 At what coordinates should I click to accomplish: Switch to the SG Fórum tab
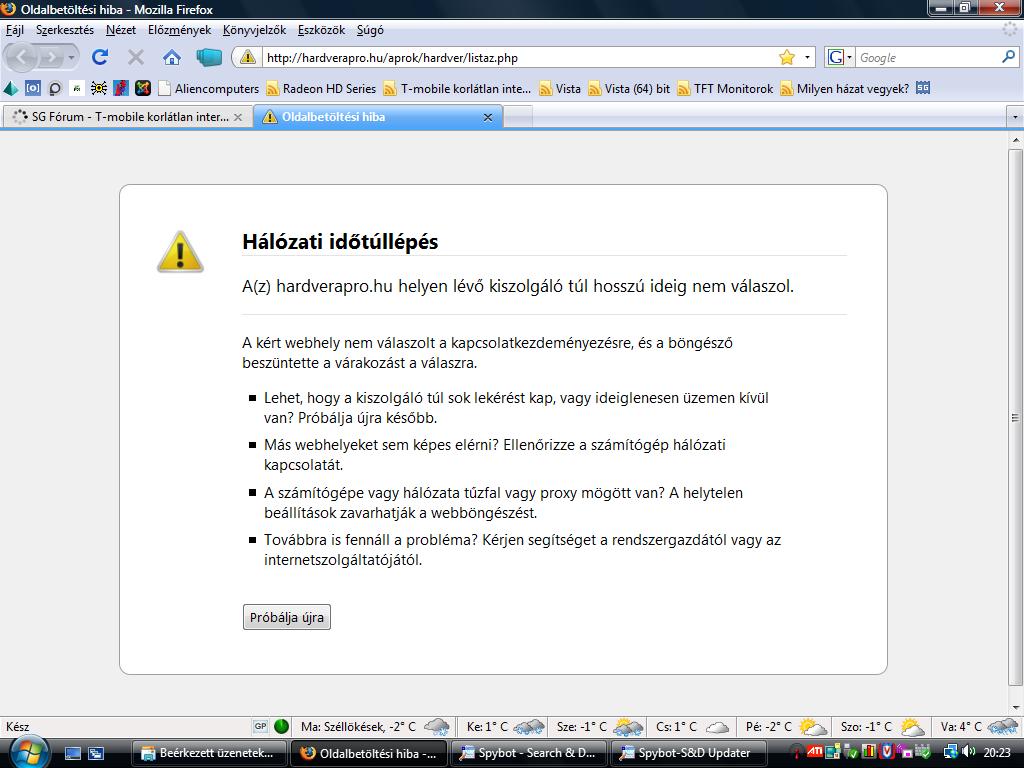pos(120,117)
